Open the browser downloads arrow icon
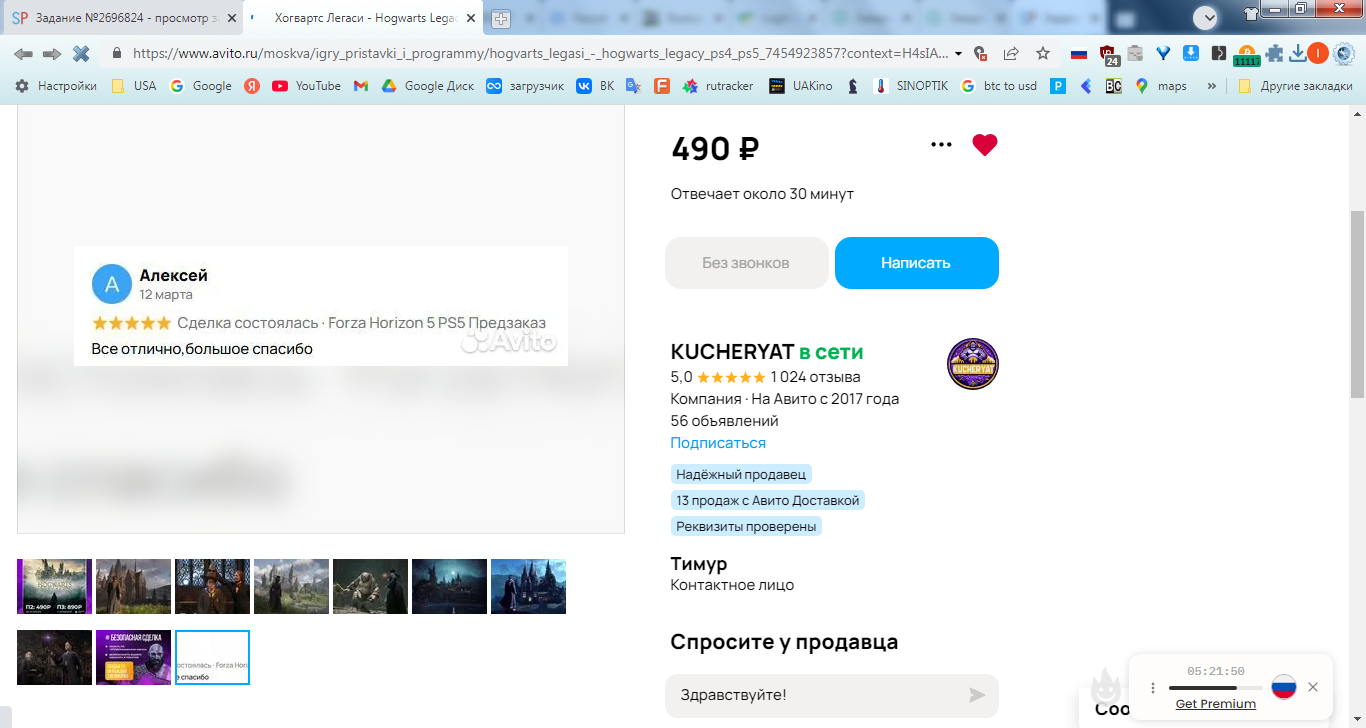The image size is (1366, 728). [x=1297, y=53]
